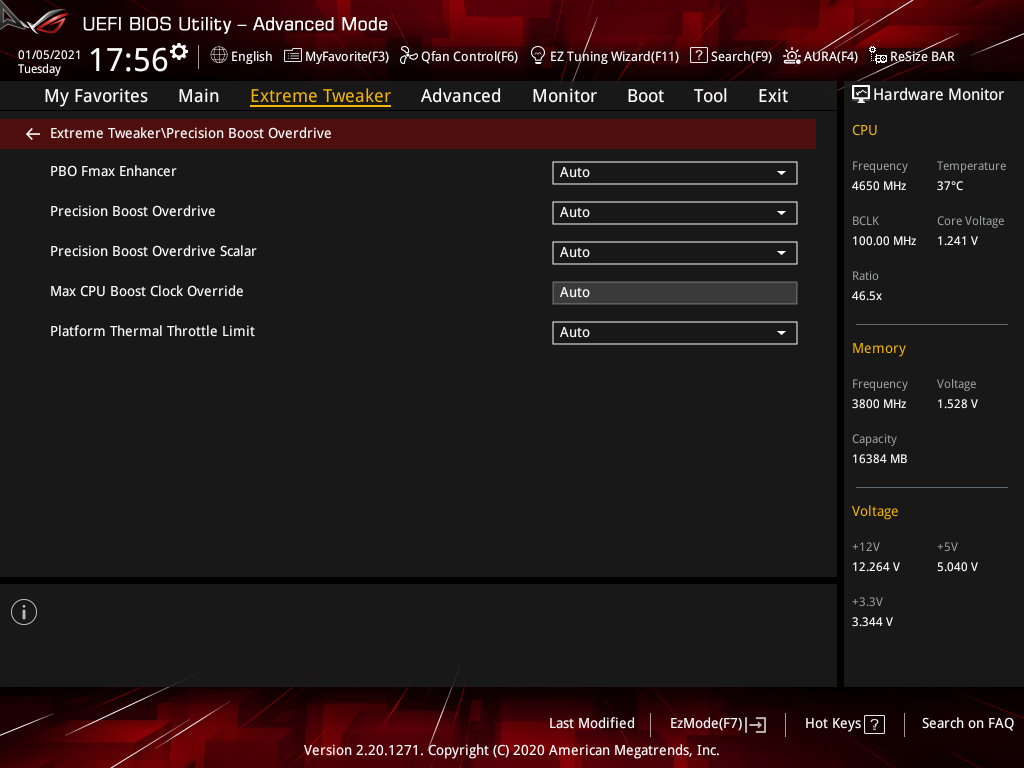This screenshot has height=768, width=1024.
Task: Go to the Monitor tab
Action: [x=564, y=96]
